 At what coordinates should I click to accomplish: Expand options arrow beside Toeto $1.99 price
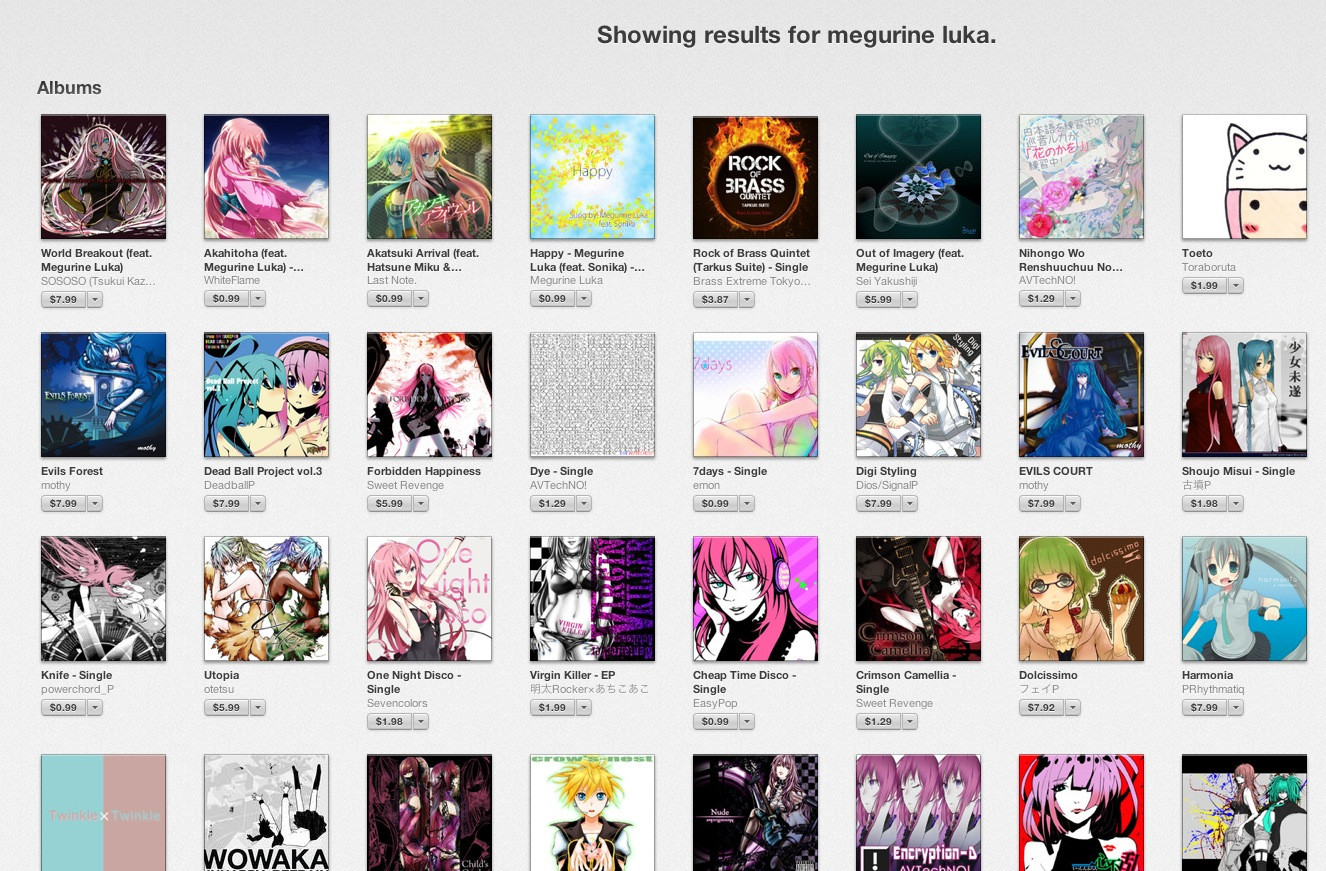tap(1236, 285)
